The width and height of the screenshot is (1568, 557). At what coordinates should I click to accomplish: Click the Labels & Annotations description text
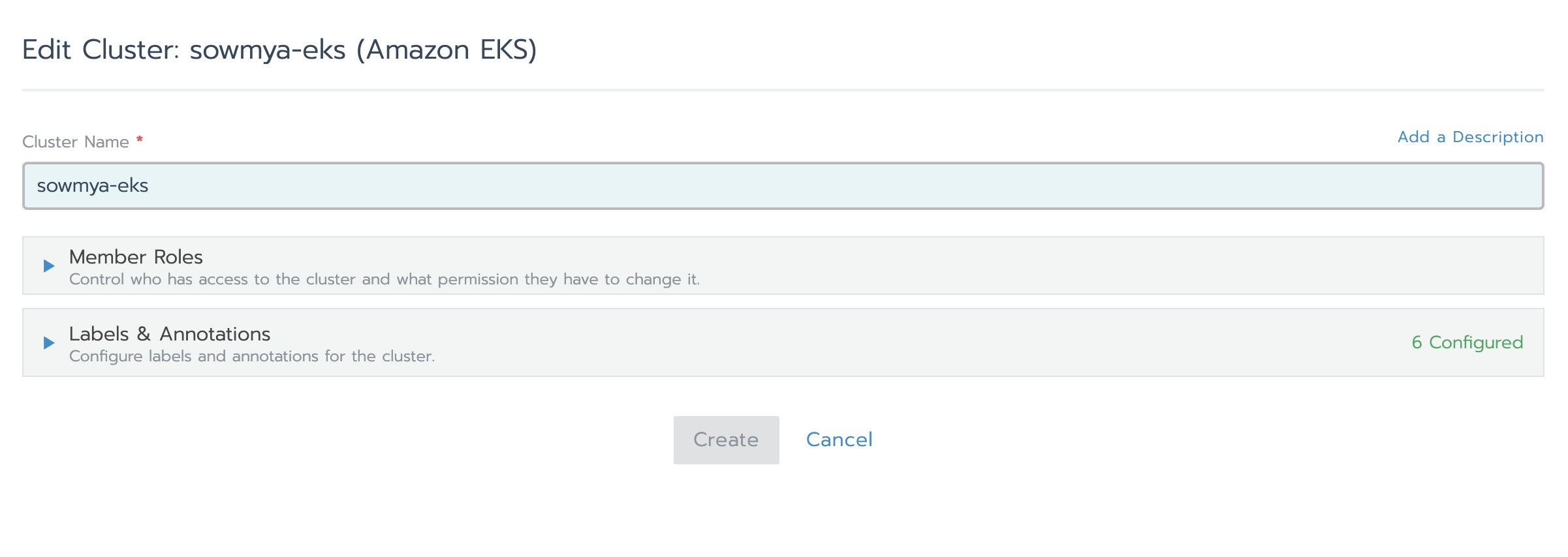tap(253, 356)
